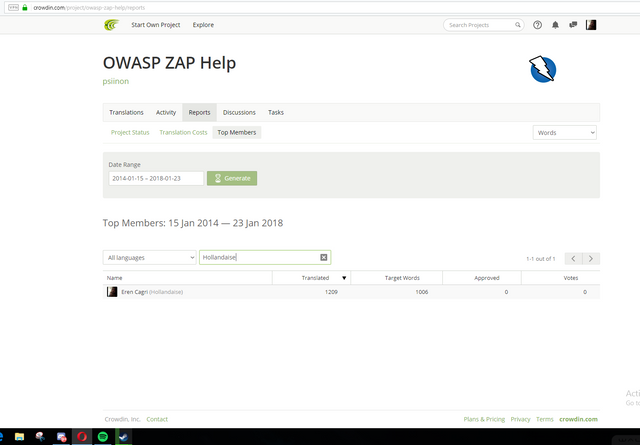The image size is (640, 445).
Task: Open the crowdin.com footer link
Action: (578, 419)
